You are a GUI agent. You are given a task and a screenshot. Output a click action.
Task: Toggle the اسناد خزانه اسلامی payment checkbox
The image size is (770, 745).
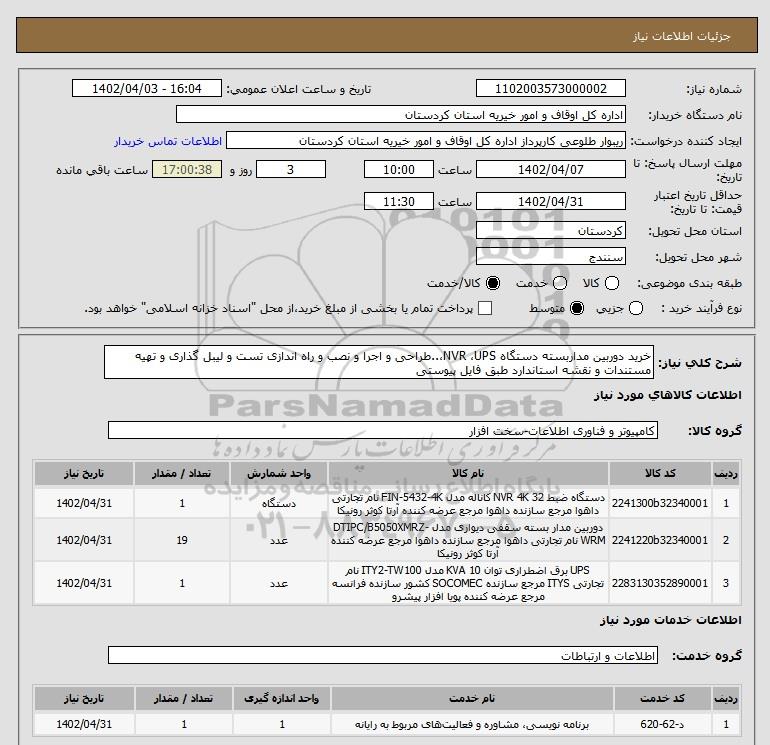[x=485, y=308]
